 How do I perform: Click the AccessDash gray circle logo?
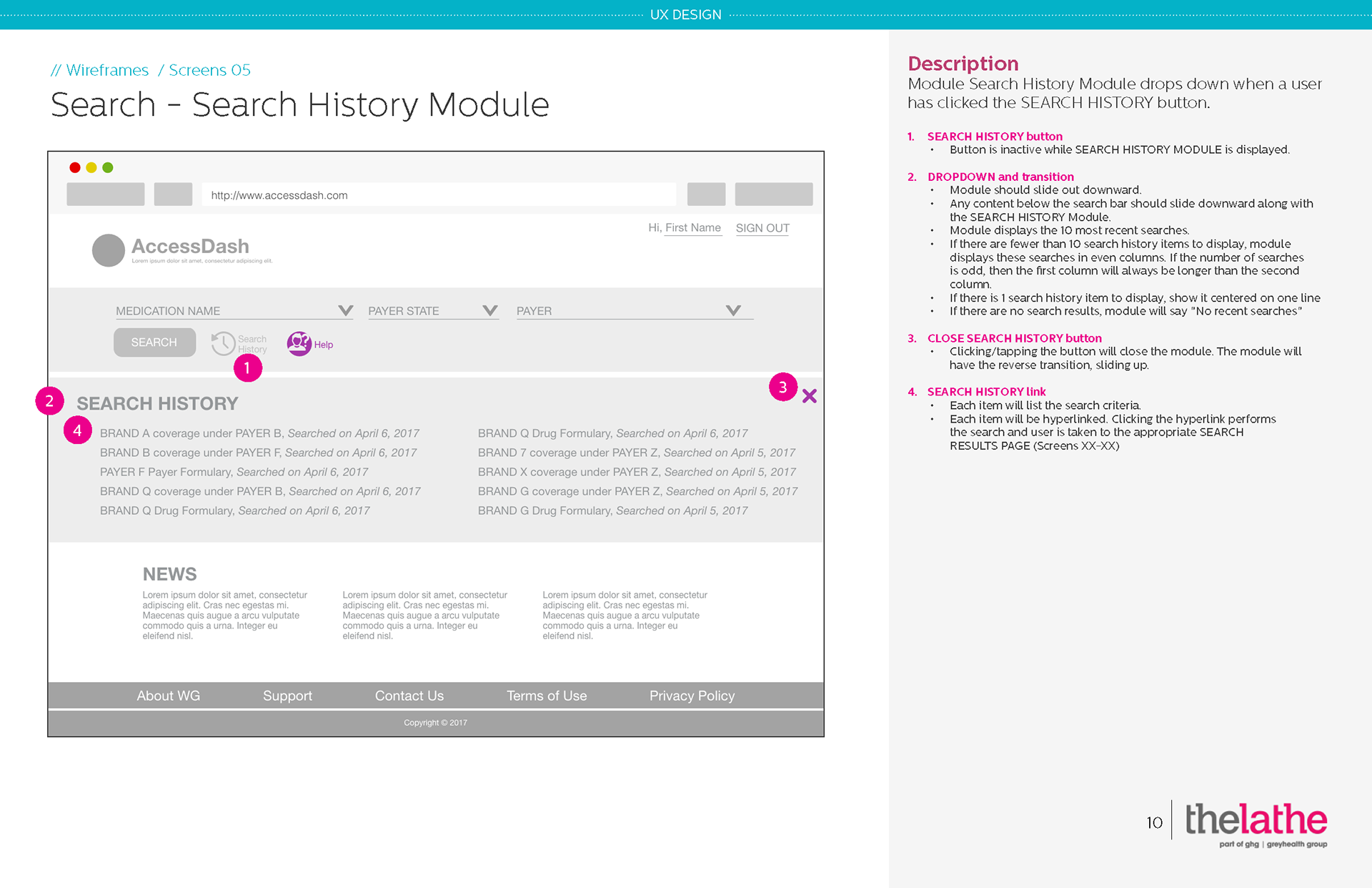click(x=109, y=250)
